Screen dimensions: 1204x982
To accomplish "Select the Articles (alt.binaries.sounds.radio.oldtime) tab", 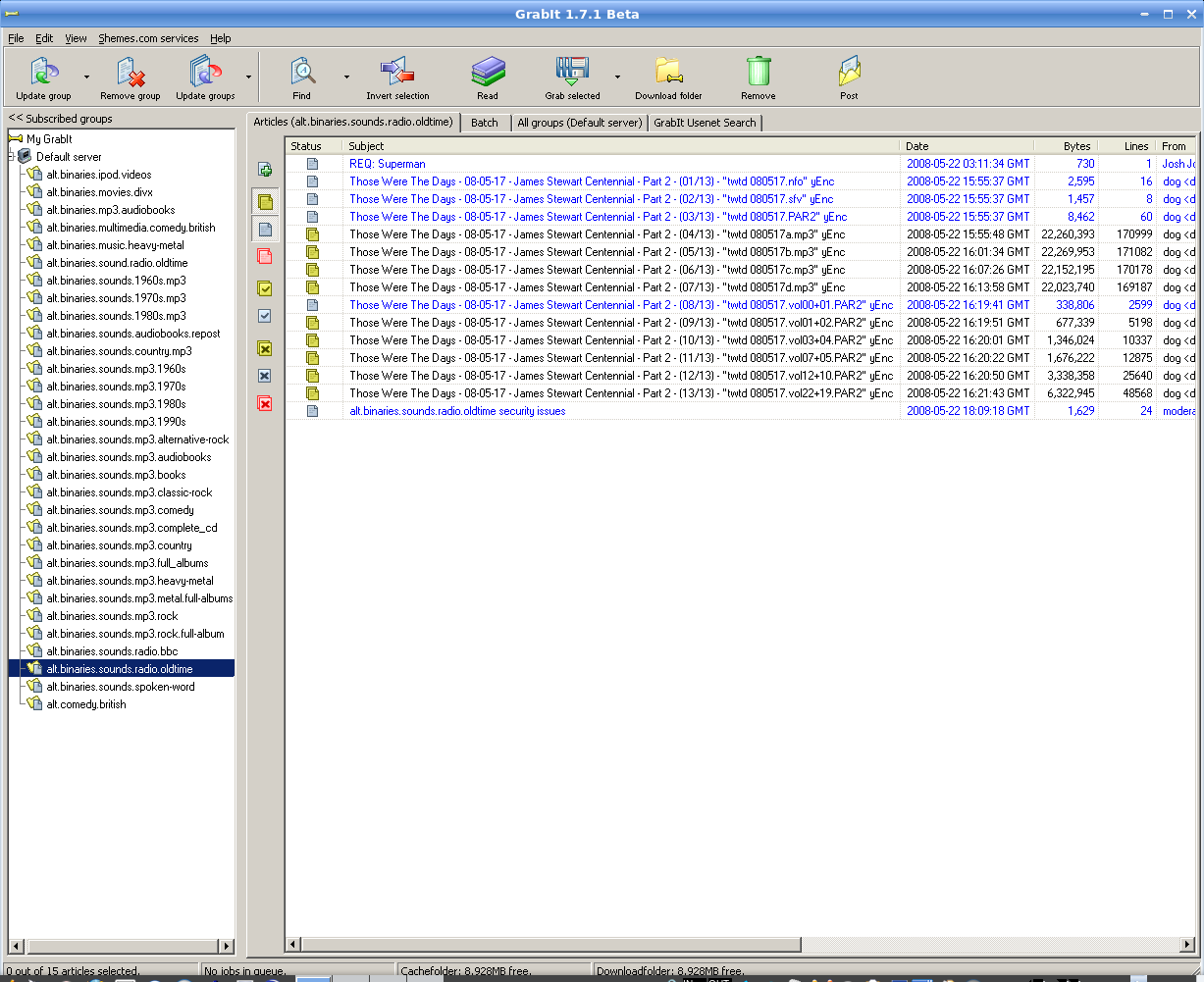I will [353, 122].
